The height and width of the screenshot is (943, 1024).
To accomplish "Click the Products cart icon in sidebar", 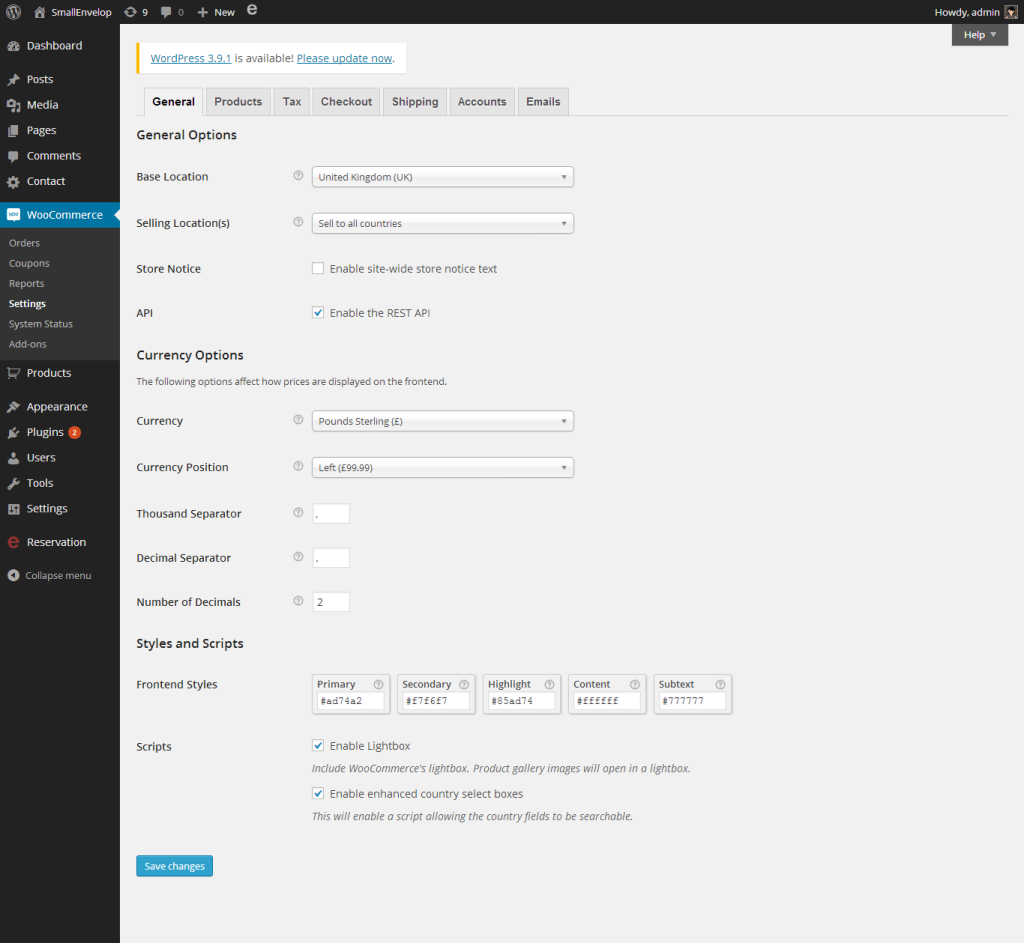I will [x=13, y=373].
